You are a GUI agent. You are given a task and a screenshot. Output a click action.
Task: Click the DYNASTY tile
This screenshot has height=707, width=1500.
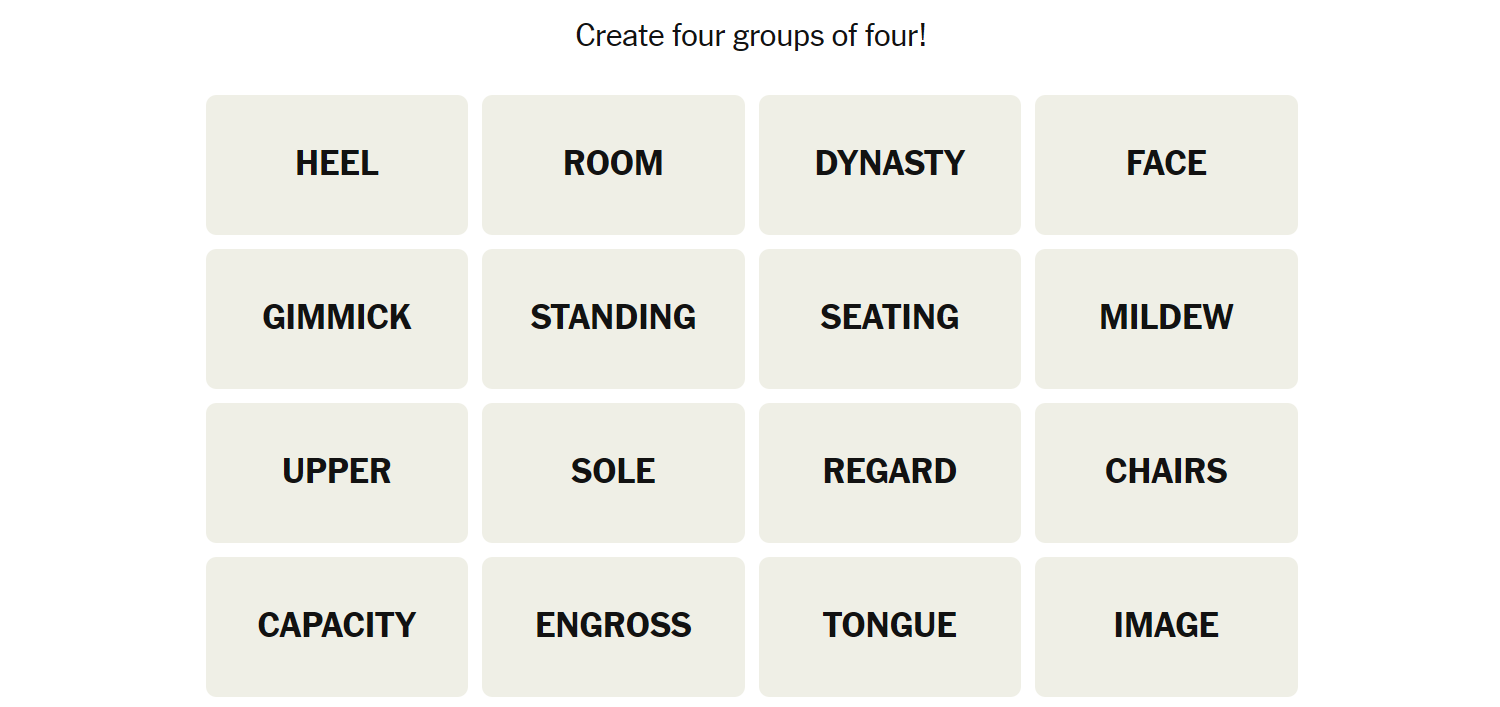[890, 165]
